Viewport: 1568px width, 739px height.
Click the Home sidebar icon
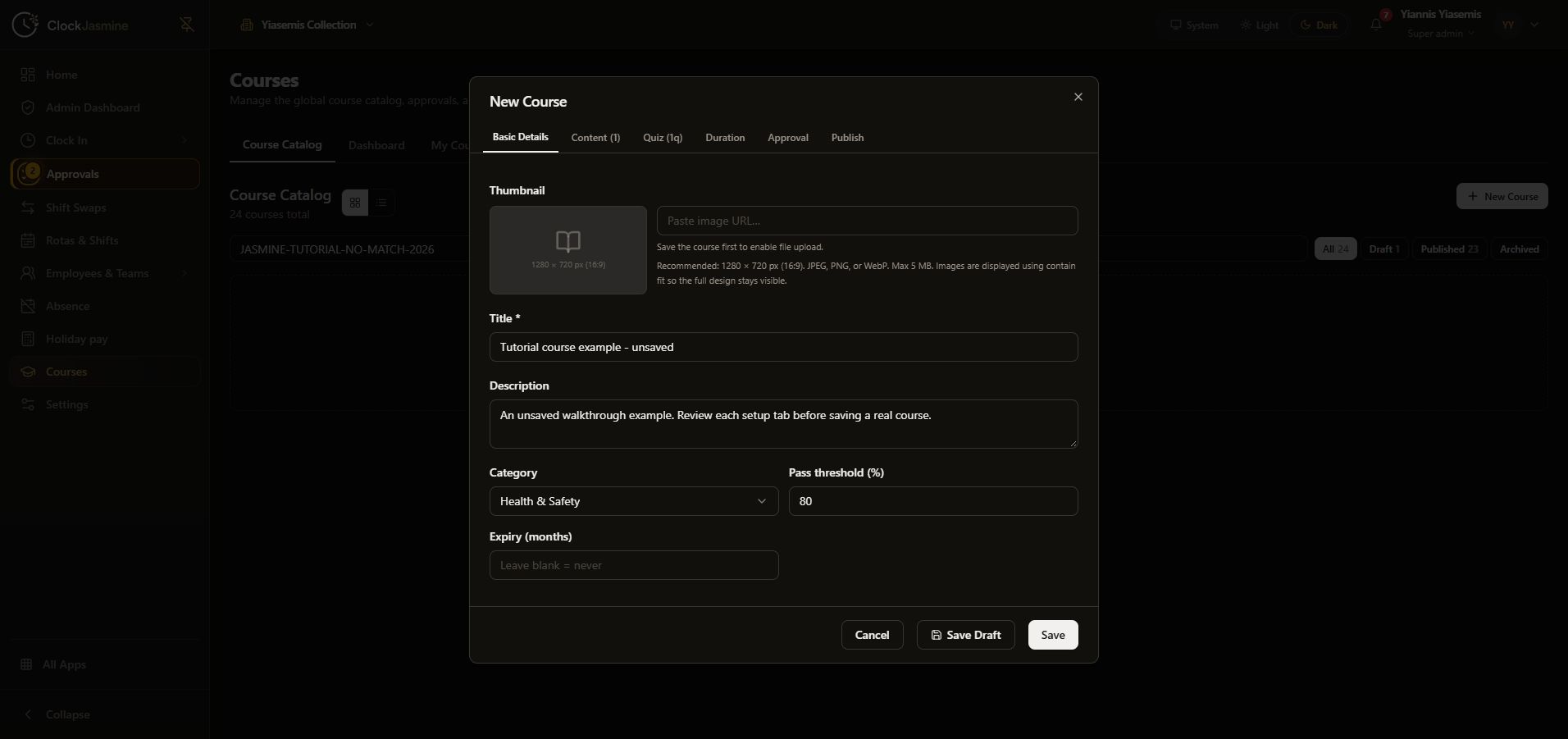coord(28,75)
